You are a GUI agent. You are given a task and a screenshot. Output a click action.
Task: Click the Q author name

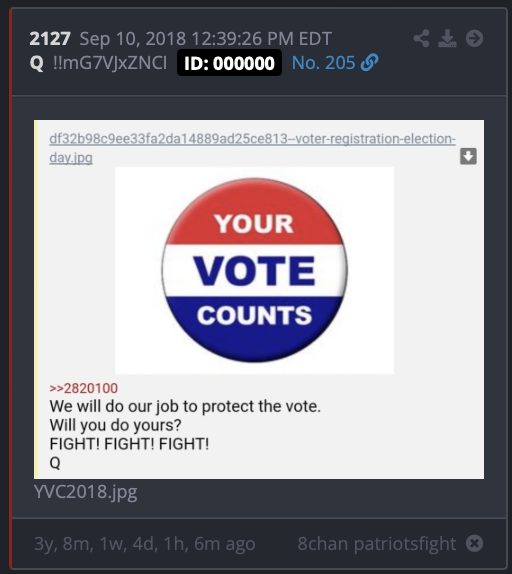click(x=37, y=63)
